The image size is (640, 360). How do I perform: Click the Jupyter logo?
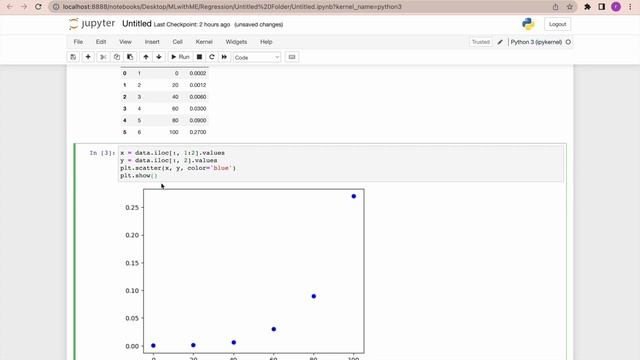pyautogui.click(x=92, y=24)
